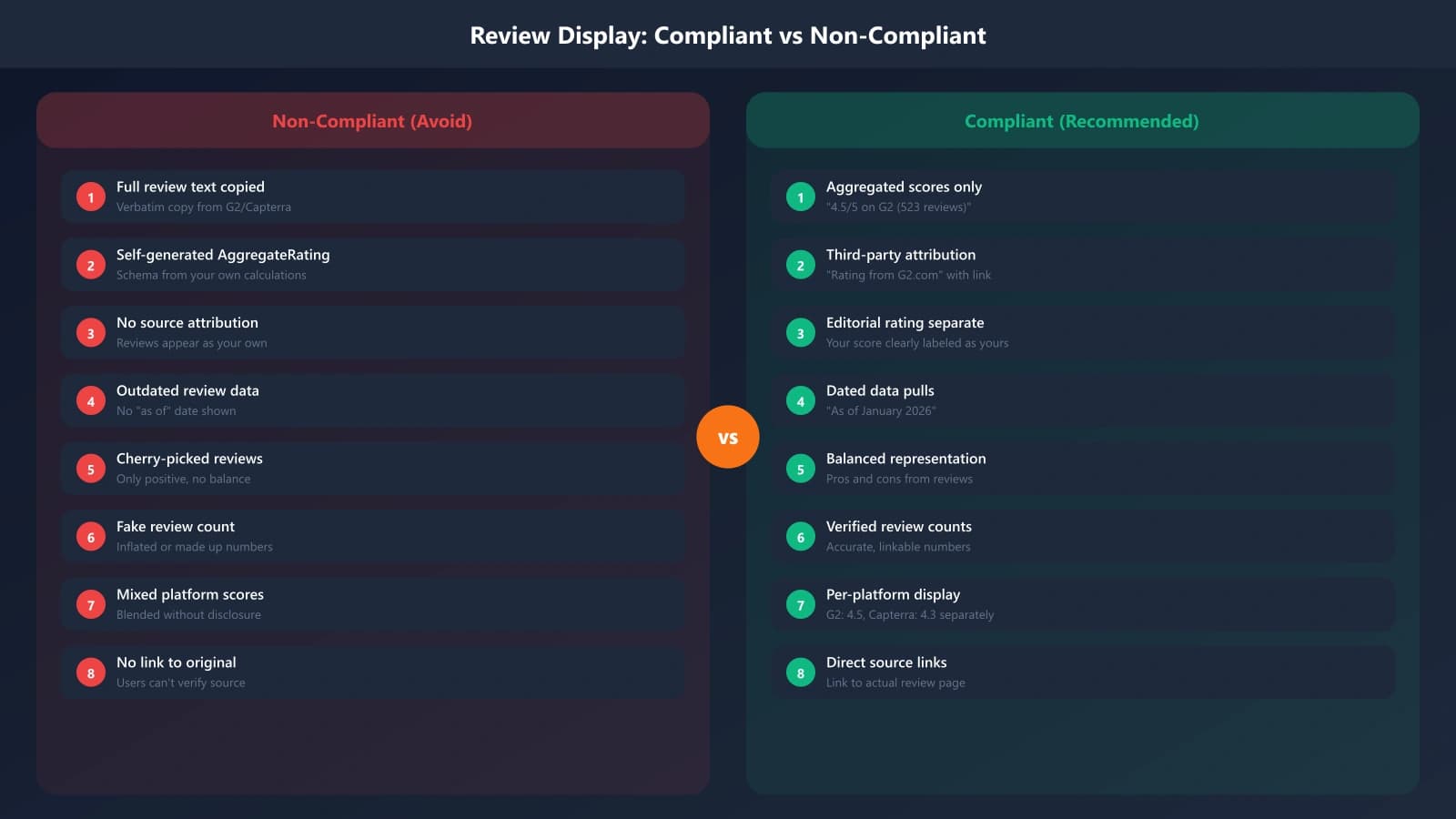The image size is (1456, 819).
Task: Open the Direct source links item
Action: (x=1082, y=672)
